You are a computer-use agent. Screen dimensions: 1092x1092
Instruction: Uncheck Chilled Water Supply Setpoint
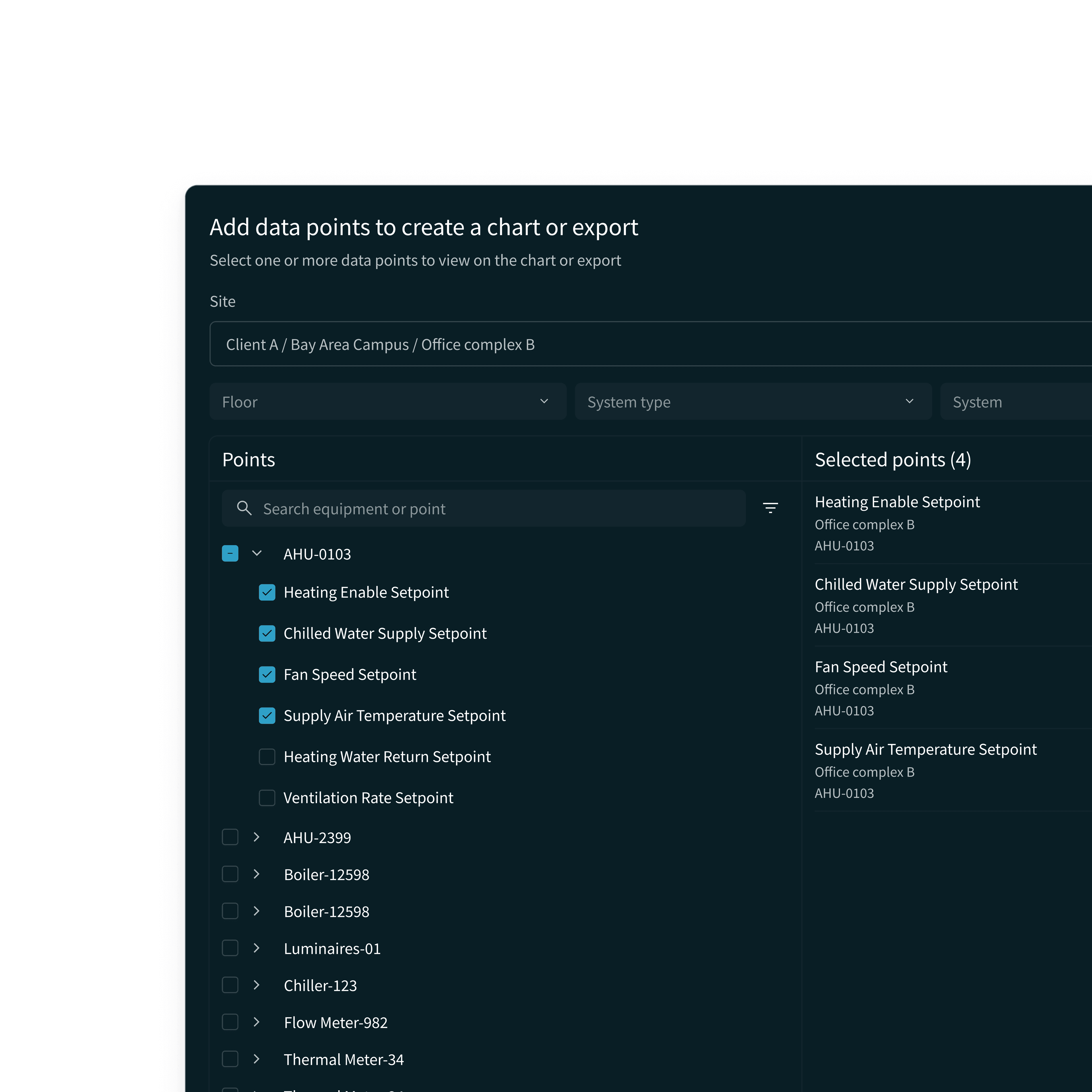click(267, 634)
